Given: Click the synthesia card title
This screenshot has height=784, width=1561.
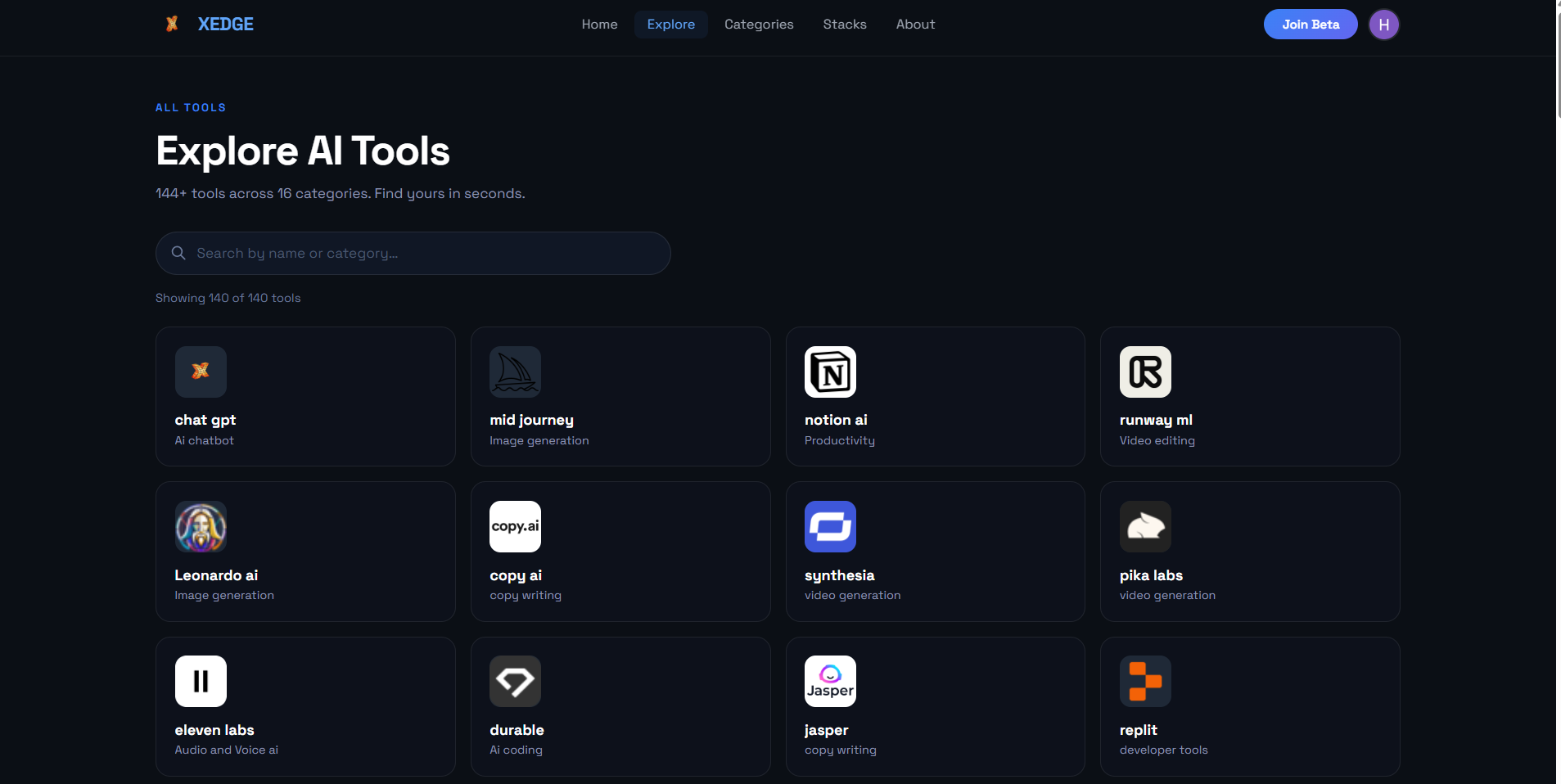Looking at the screenshot, I should (x=839, y=575).
